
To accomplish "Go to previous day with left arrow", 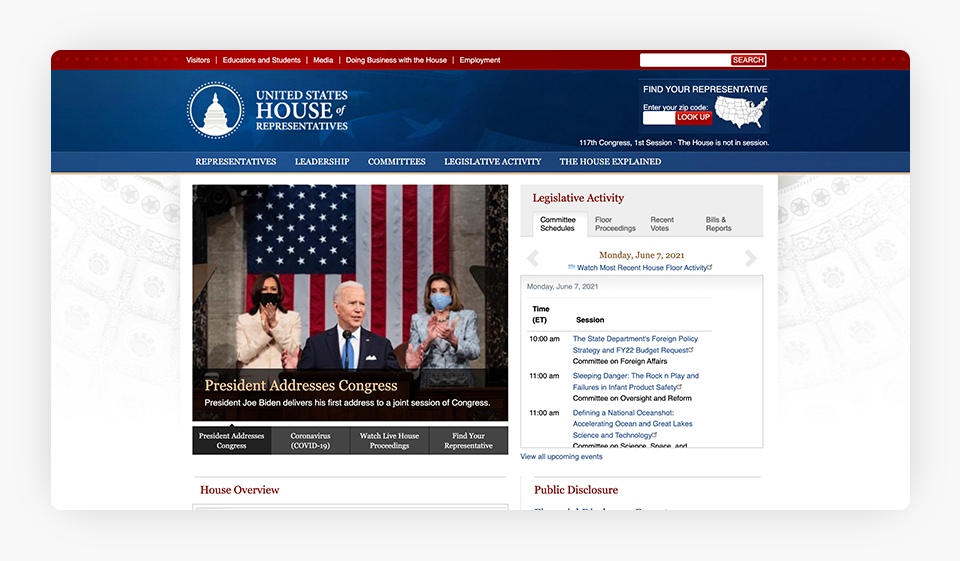I will [533, 259].
